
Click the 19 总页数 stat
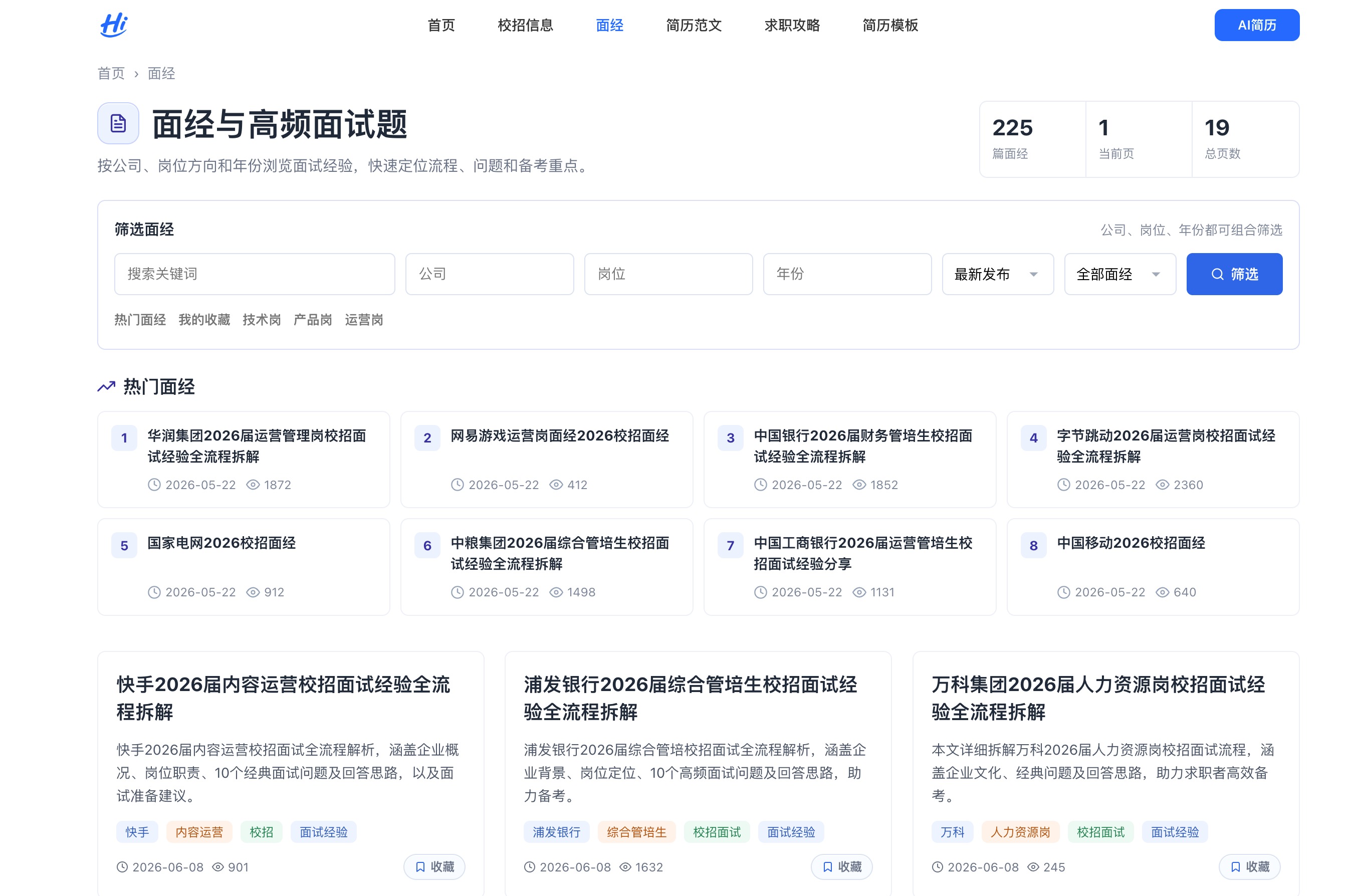[x=1245, y=139]
